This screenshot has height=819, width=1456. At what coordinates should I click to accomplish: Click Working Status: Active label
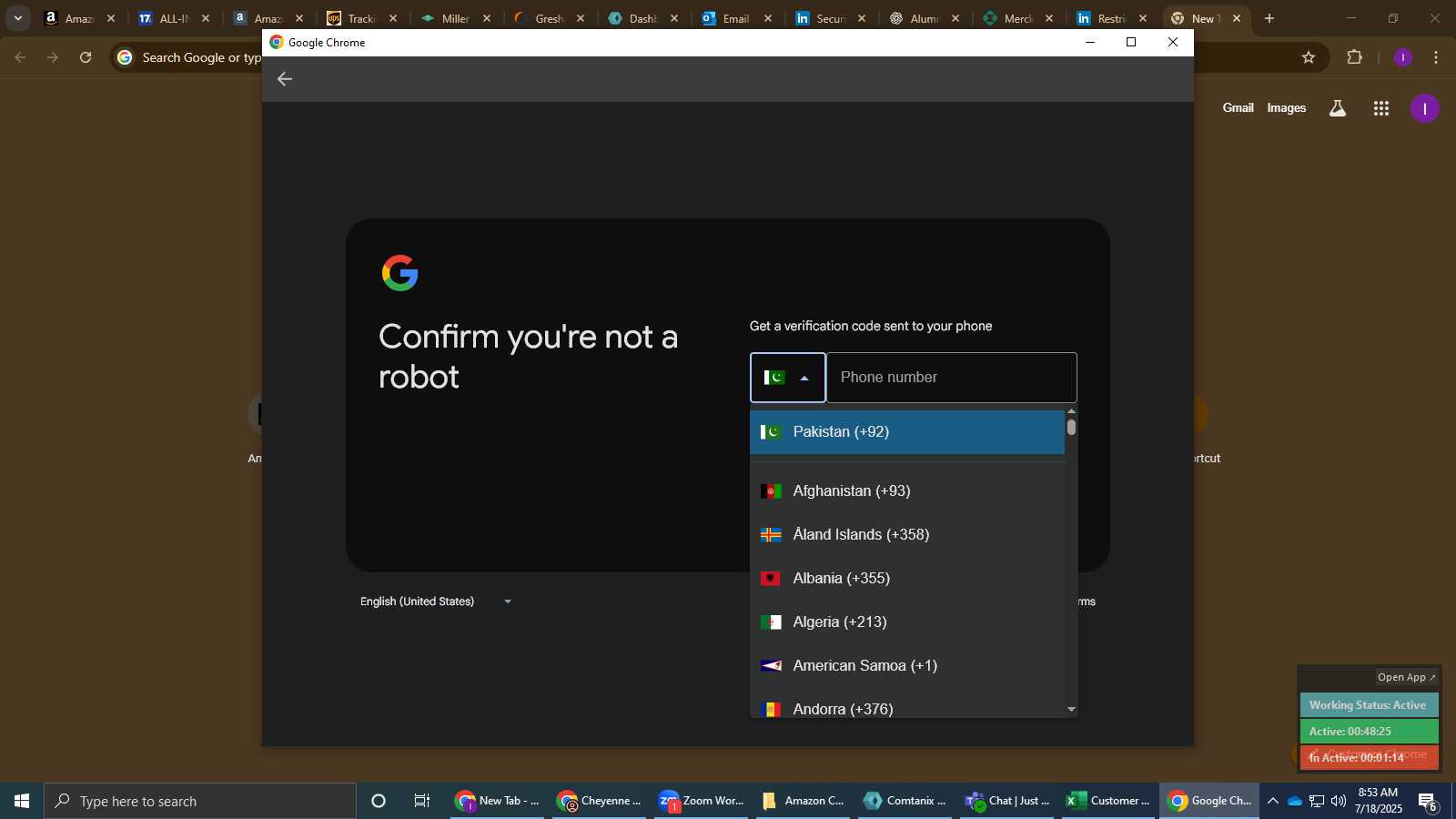1369,705
